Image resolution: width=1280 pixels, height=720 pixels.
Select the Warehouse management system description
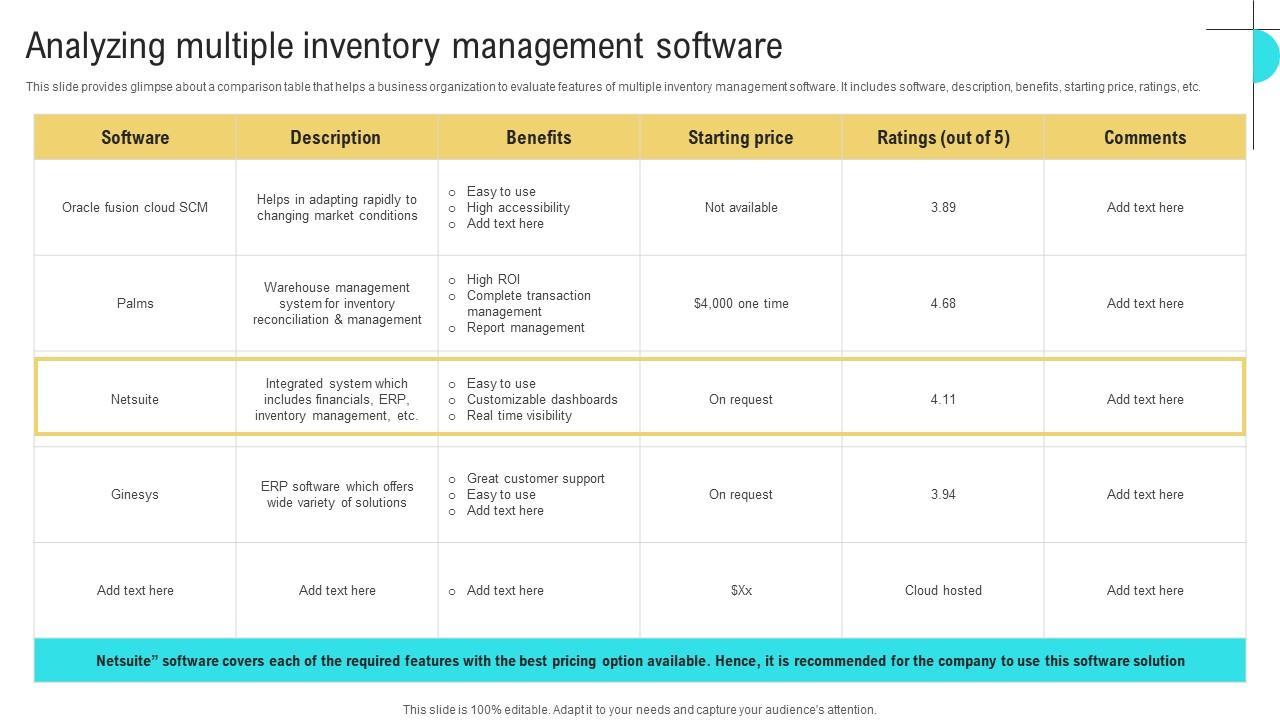[x=337, y=304]
